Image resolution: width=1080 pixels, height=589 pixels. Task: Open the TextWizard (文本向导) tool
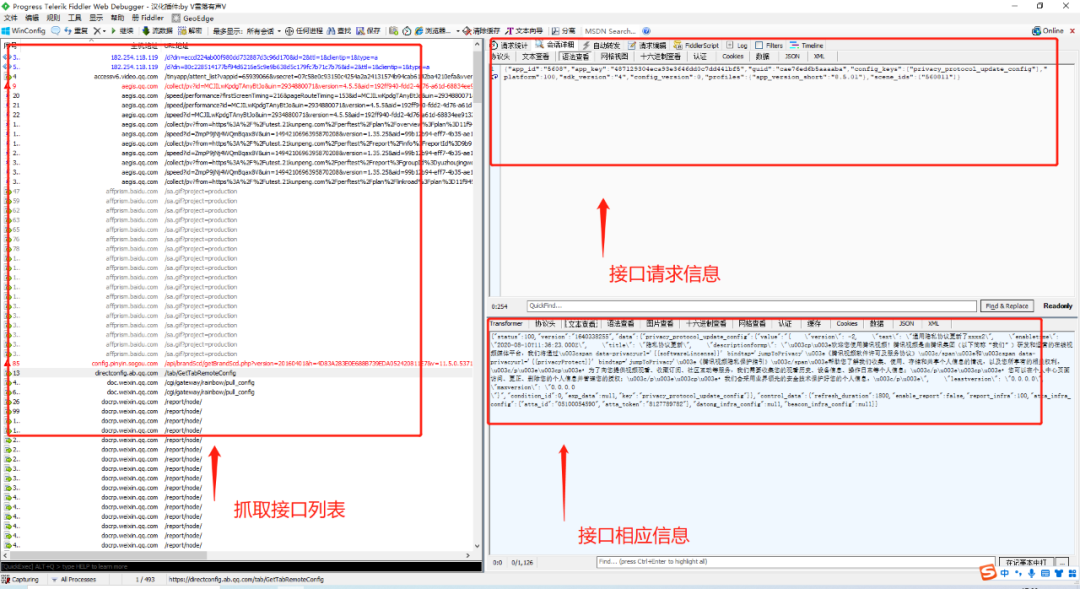523,31
